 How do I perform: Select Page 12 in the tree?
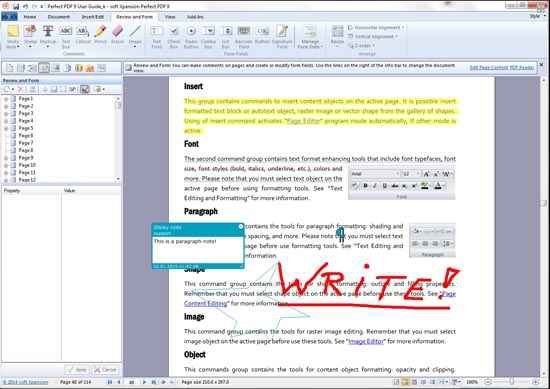[x=27, y=180]
